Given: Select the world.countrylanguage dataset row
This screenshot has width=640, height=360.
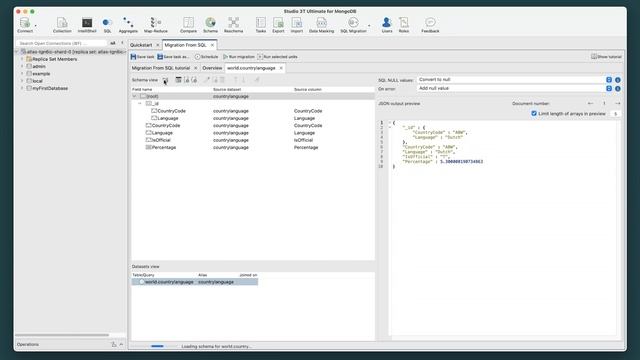Looking at the screenshot, I should pyautogui.click(x=195, y=282).
